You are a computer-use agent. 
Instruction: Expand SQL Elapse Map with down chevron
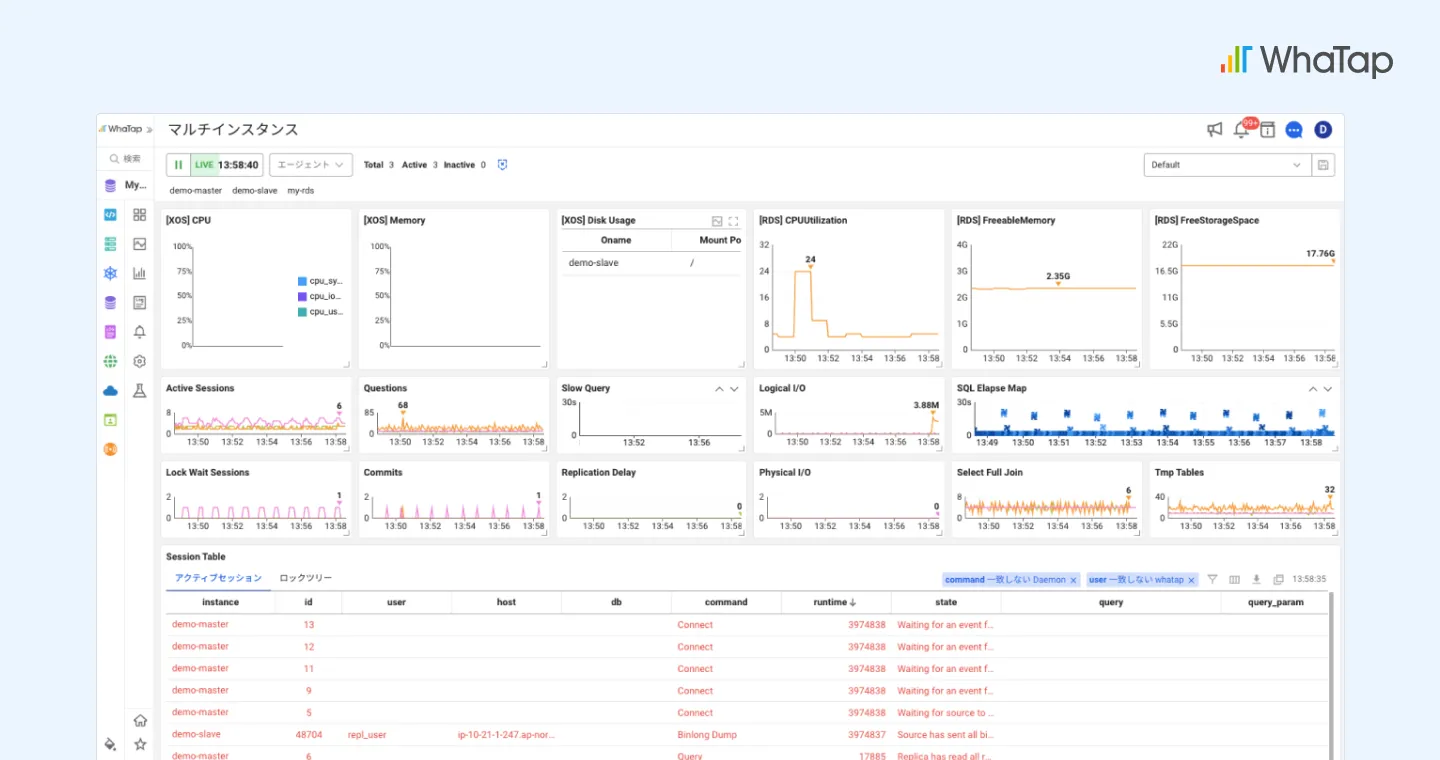[1328, 389]
